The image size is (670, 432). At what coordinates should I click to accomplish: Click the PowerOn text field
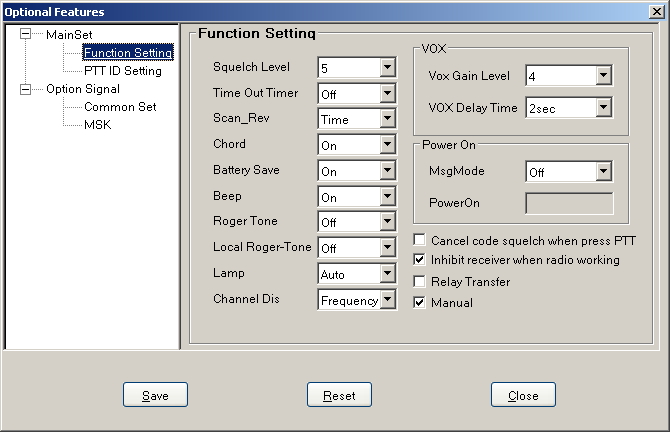(569, 203)
